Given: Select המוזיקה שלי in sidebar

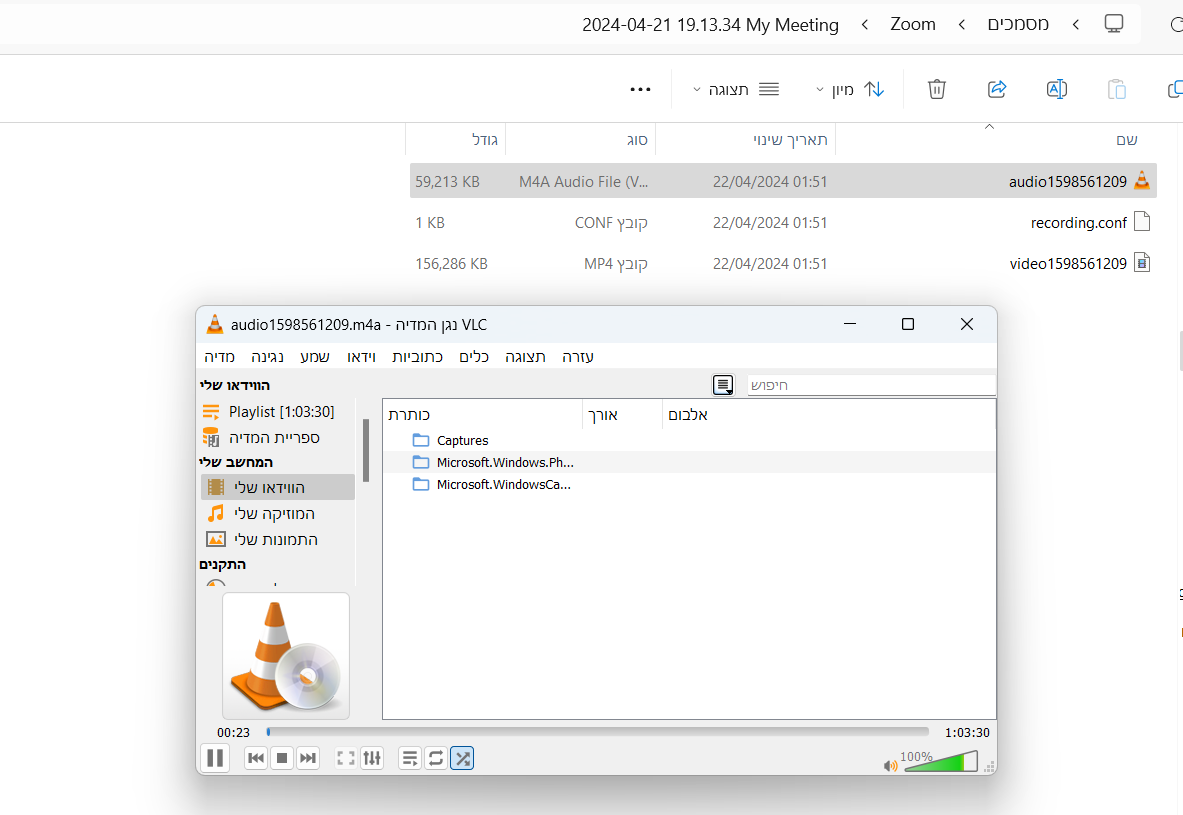Looking at the screenshot, I should coord(278,514).
